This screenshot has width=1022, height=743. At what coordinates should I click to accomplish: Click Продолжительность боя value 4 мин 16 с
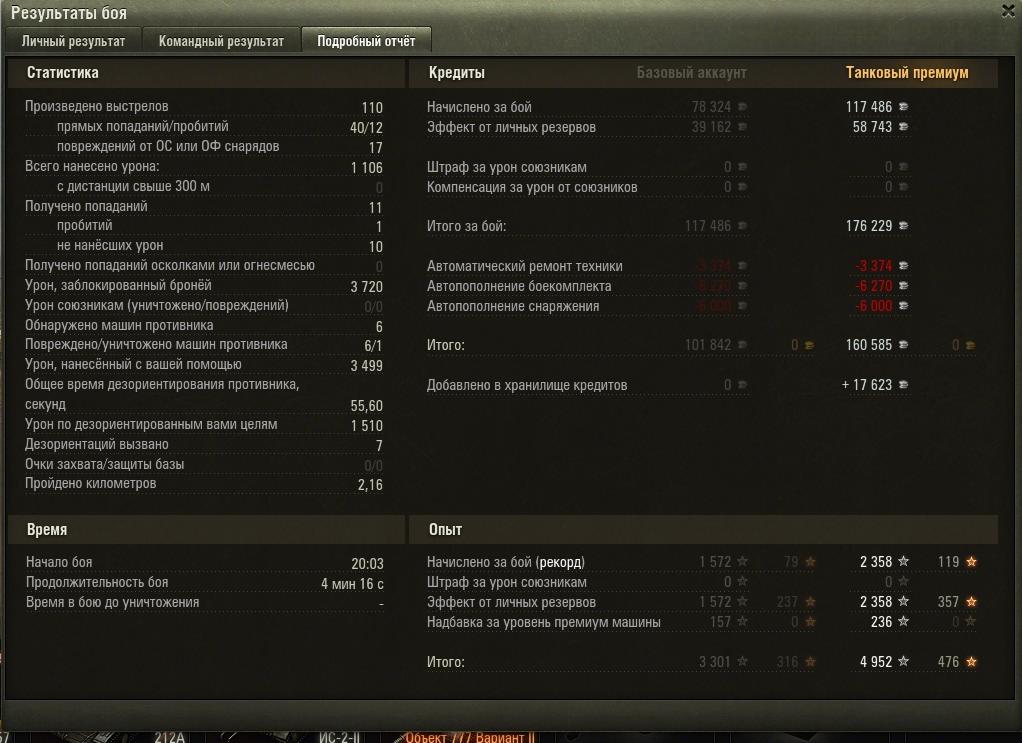coord(352,584)
